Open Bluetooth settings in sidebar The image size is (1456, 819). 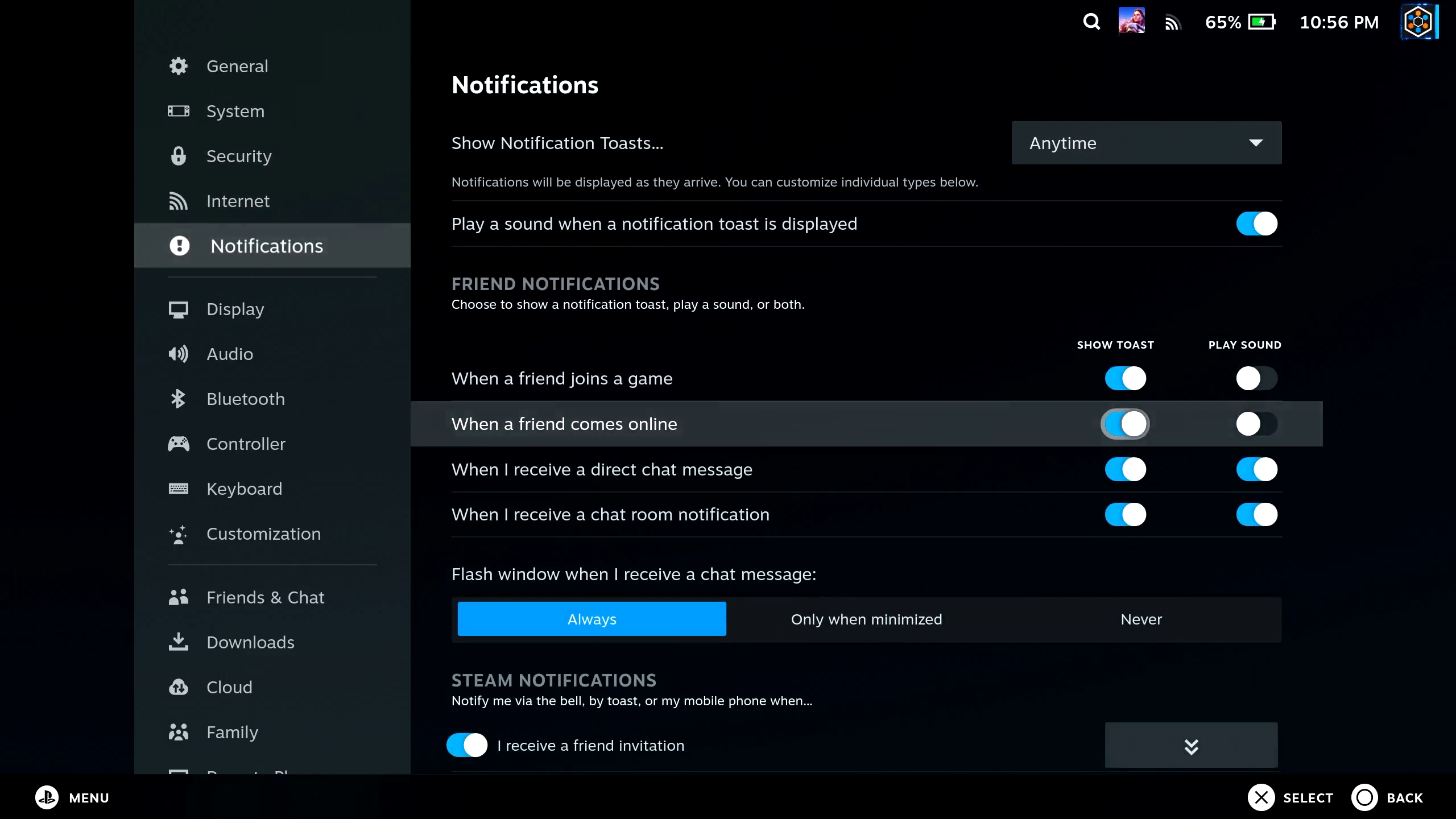click(245, 399)
